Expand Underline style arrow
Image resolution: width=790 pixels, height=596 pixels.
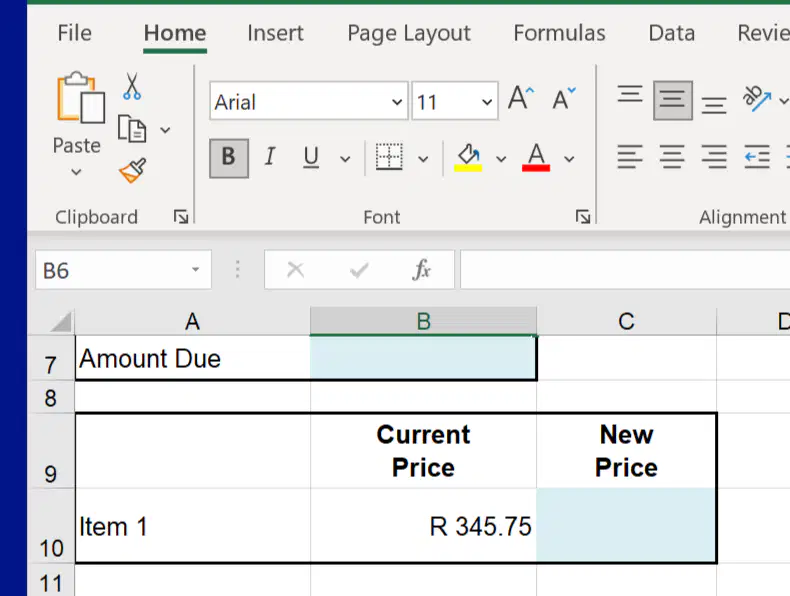[x=345, y=159]
